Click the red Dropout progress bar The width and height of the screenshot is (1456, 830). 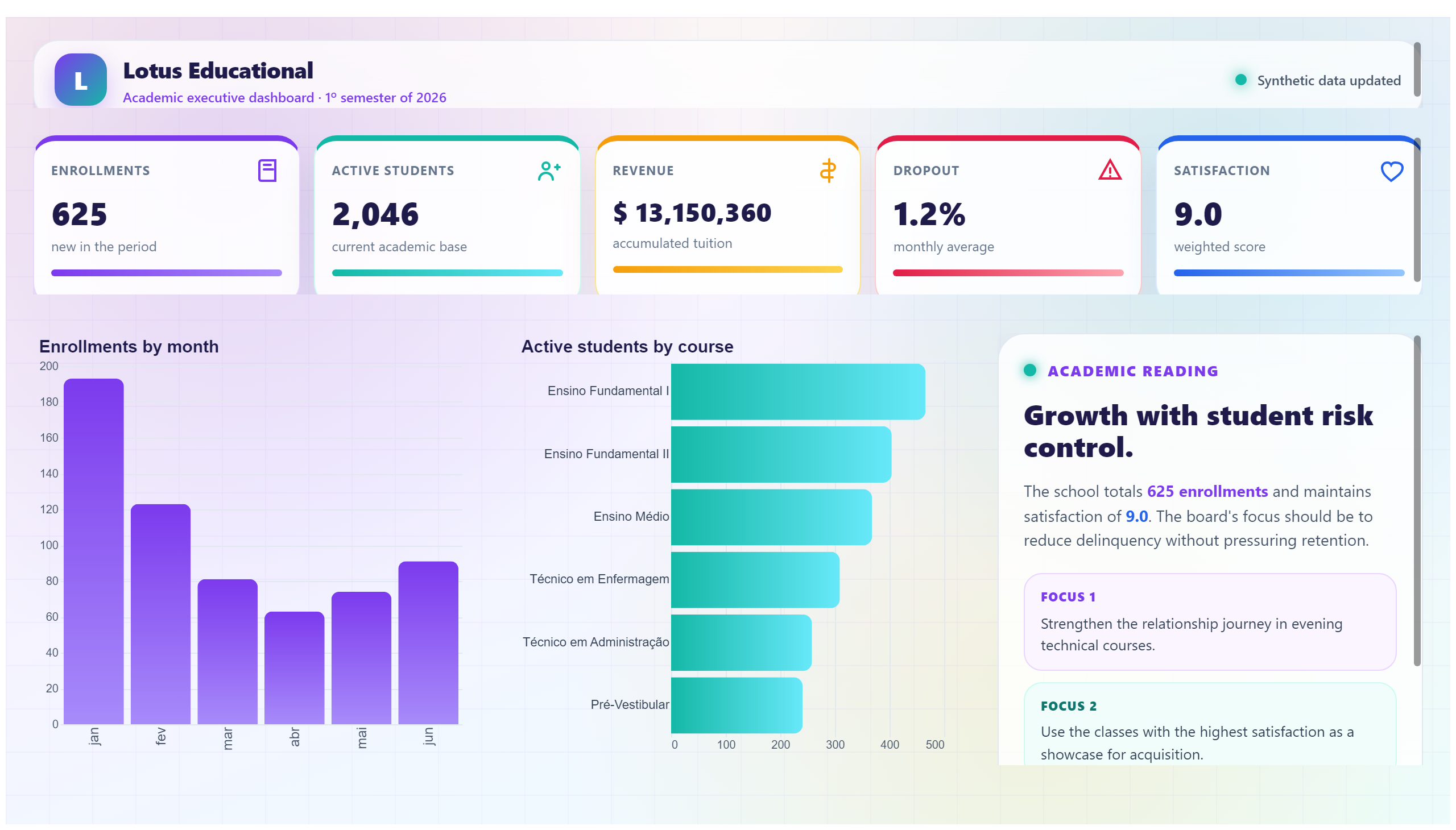tap(1008, 272)
